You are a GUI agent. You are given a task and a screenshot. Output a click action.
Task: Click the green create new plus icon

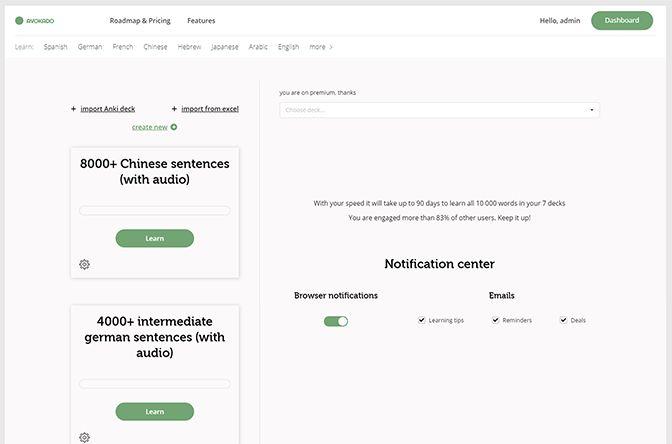click(174, 127)
